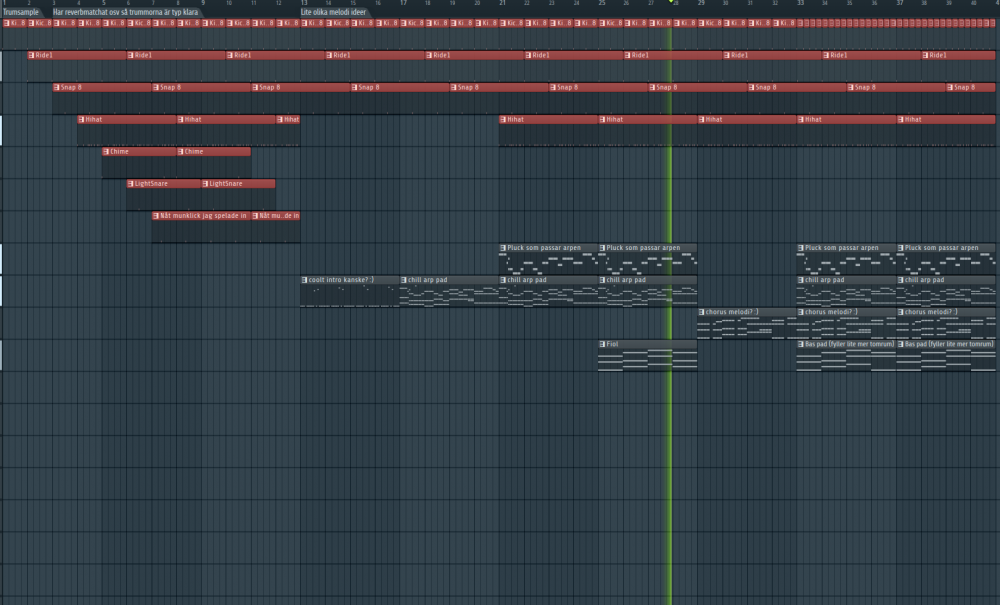Click menu icon of Hihat clip at bar 21
Viewport: 1000px width, 605px height.
[503, 119]
